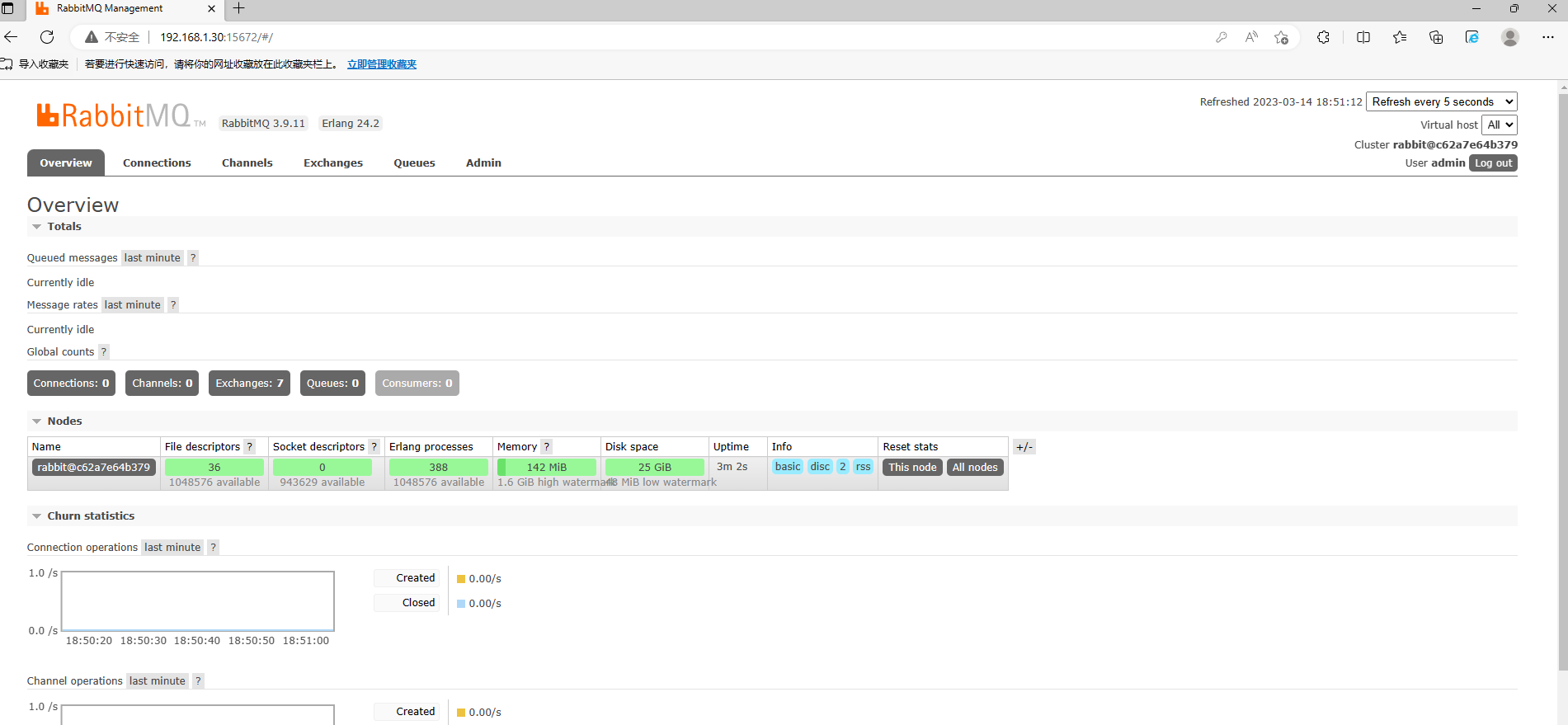Log out of the admin account
This screenshot has width=1568, height=725.
coord(1493,163)
